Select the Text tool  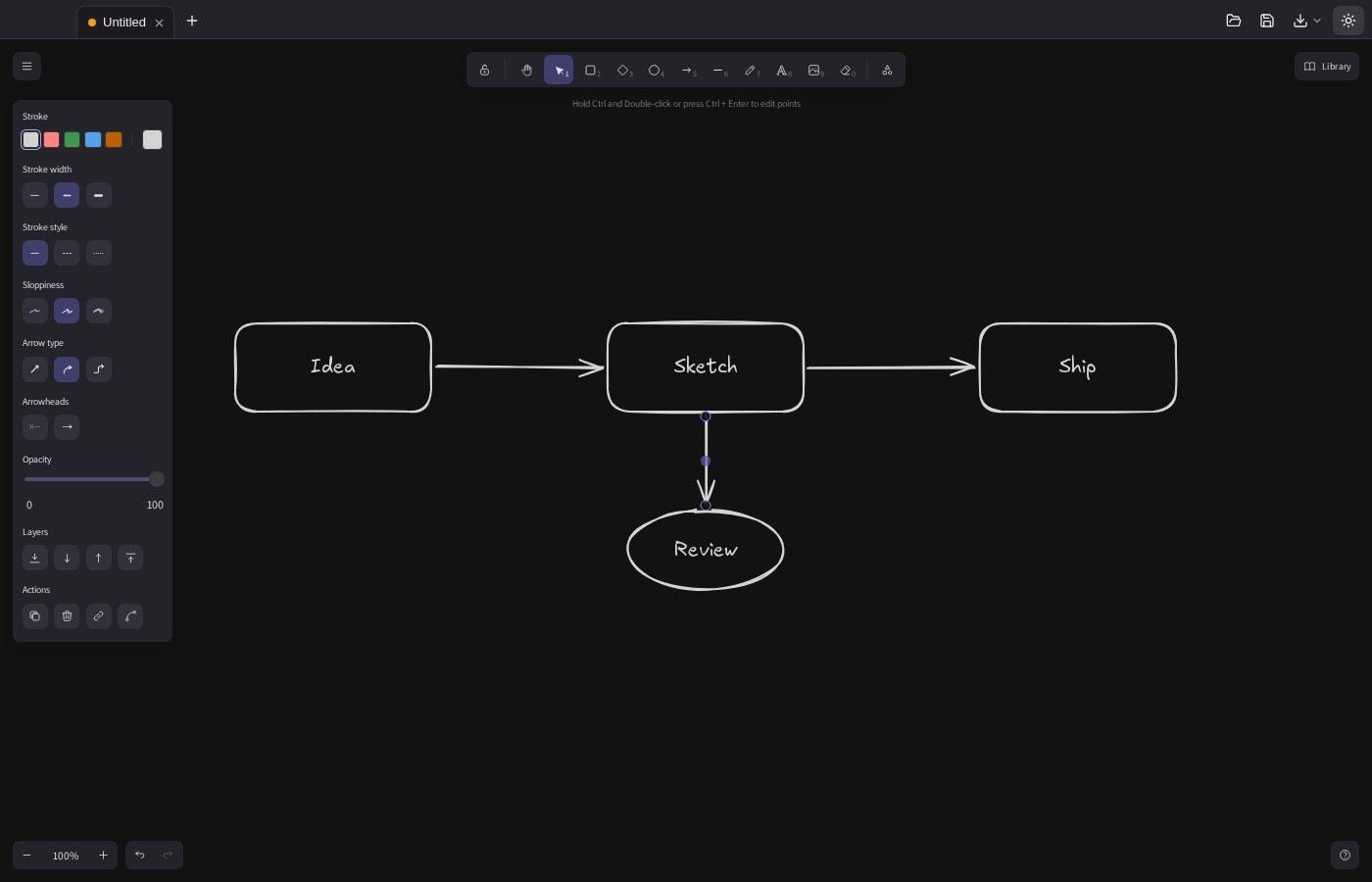[783, 70]
